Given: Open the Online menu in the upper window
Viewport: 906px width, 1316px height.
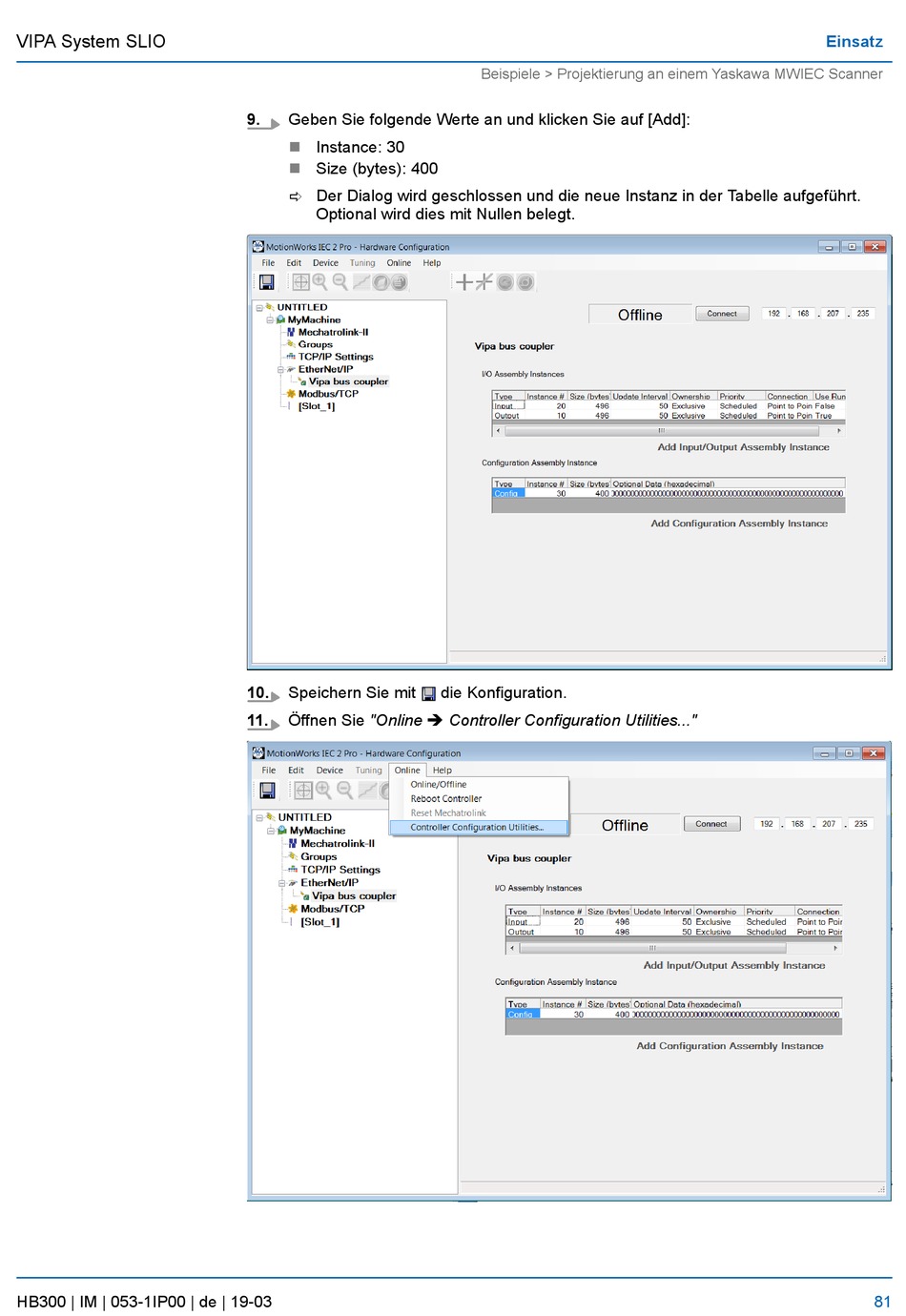Looking at the screenshot, I should (399, 263).
